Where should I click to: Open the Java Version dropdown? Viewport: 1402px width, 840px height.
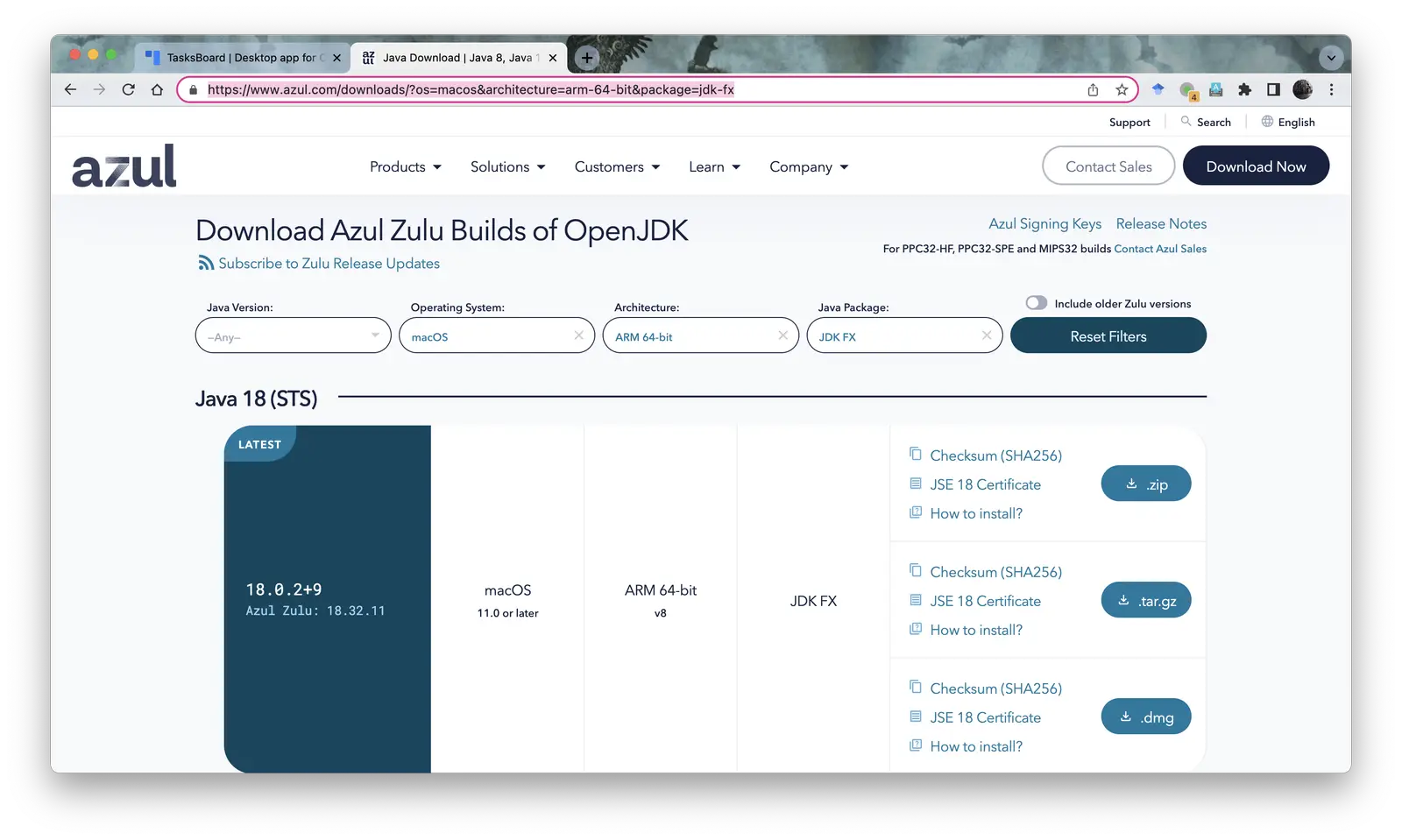coord(293,335)
